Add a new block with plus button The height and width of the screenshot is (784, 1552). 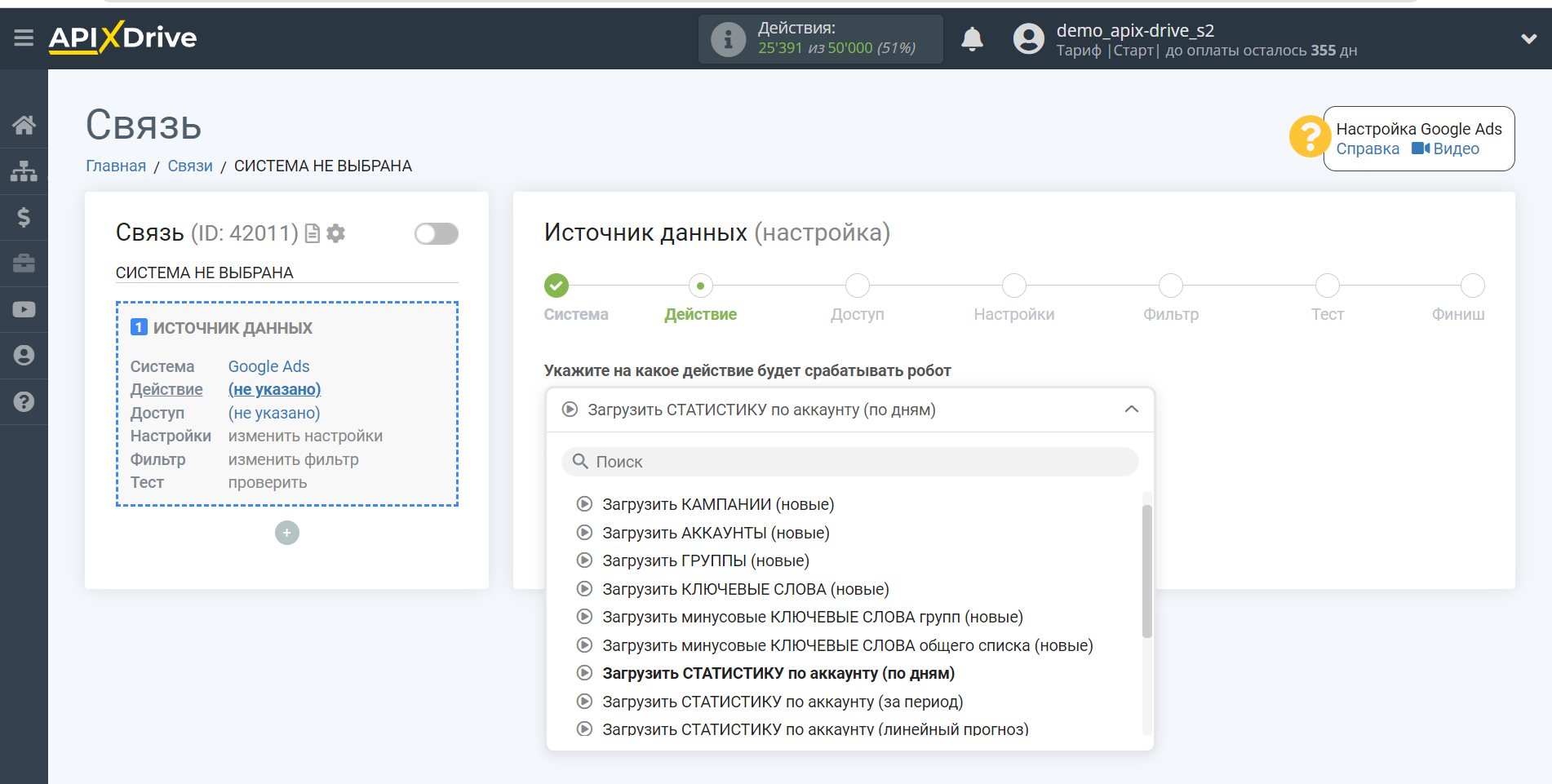(x=287, y=533)
